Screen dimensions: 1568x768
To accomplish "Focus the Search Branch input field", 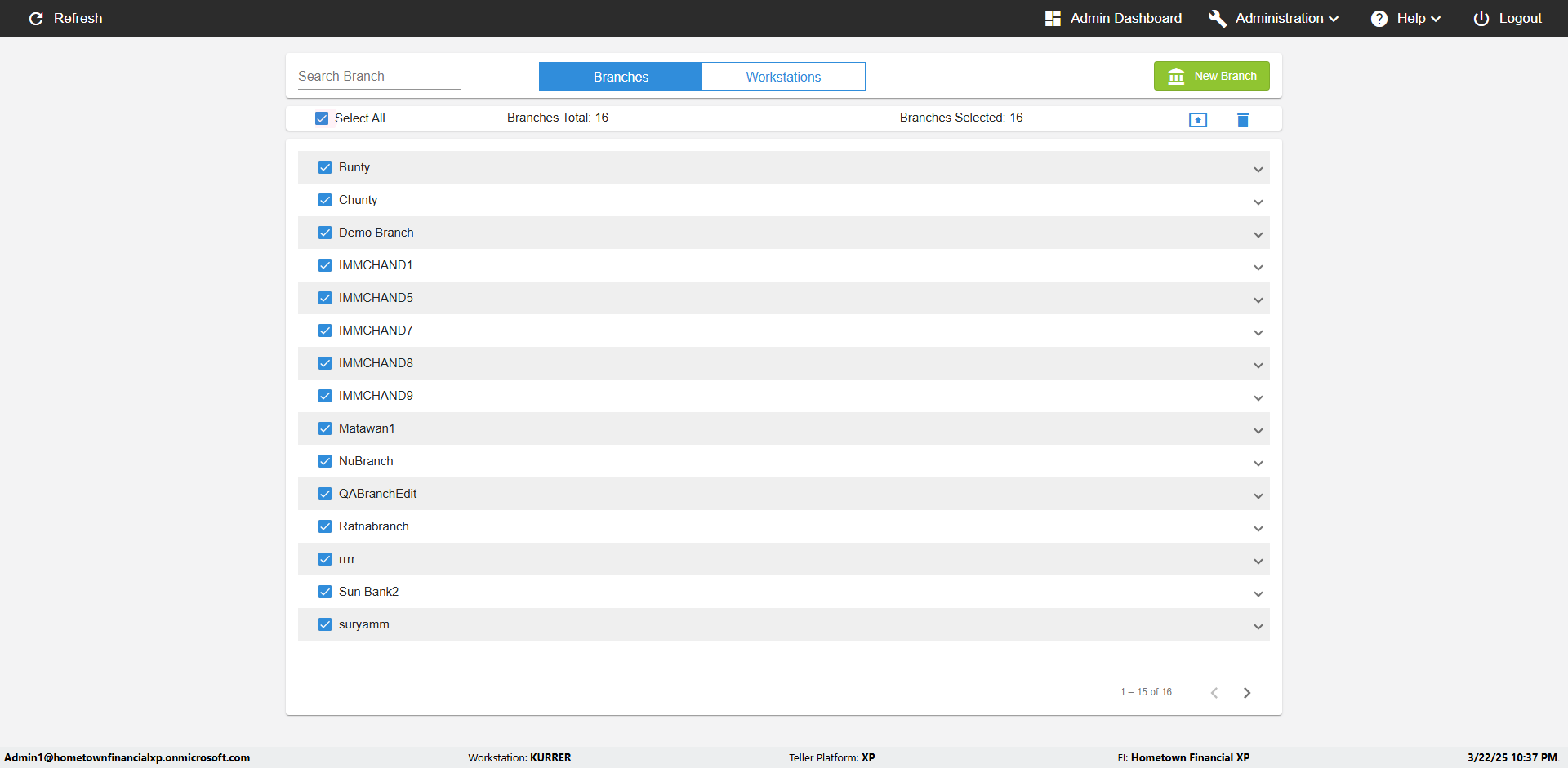I will (380, 76).
